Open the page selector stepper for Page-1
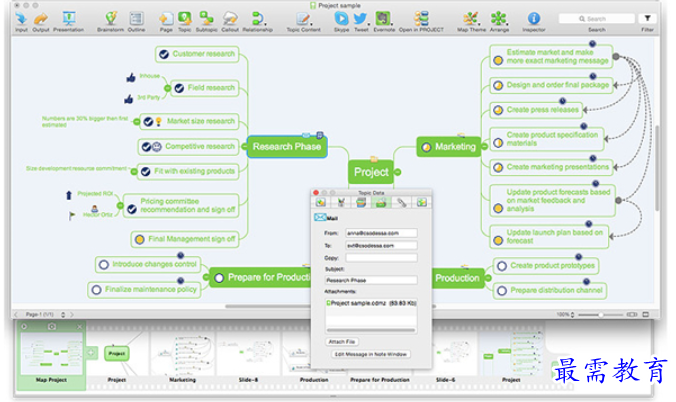This screenshot has height=402, width=676. pos(63,314)
